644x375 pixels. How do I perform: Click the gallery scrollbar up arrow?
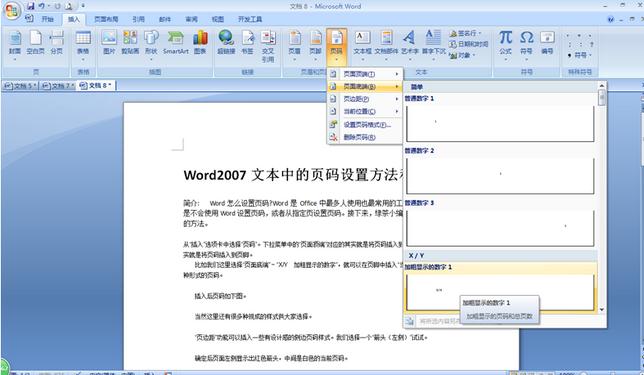coord(602,86)
